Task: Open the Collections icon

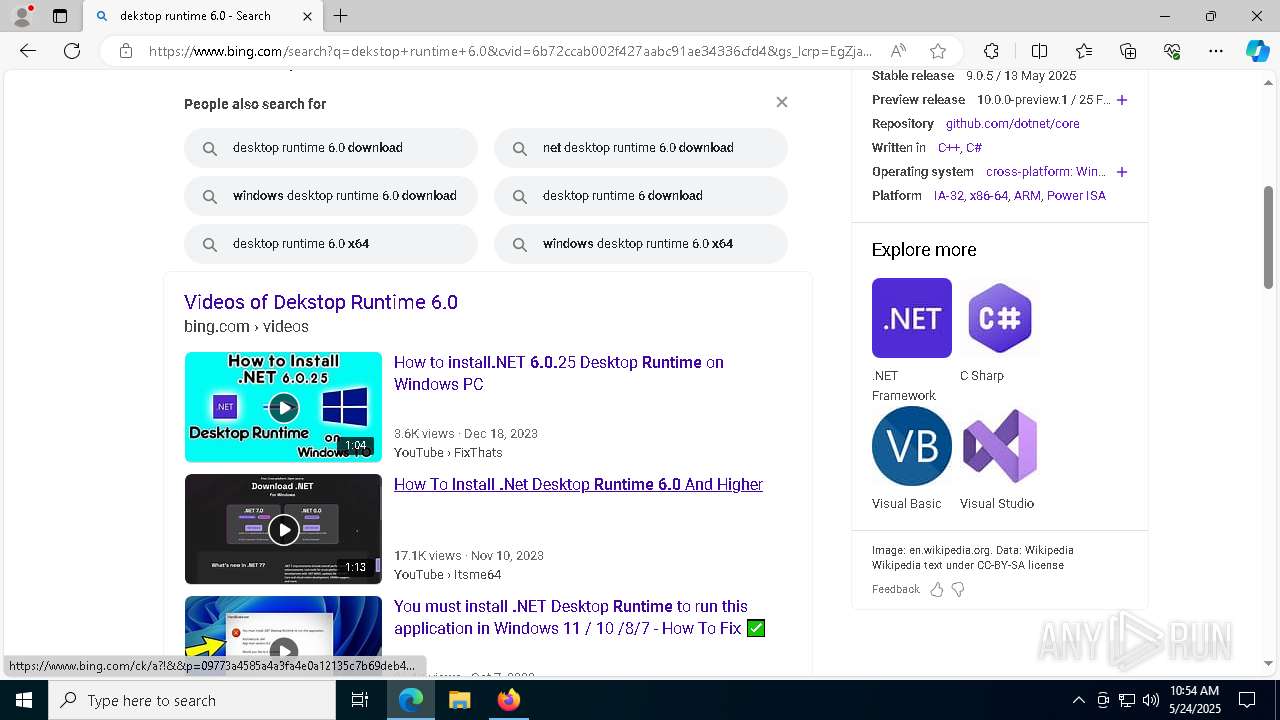Action: click(1128, 51)
